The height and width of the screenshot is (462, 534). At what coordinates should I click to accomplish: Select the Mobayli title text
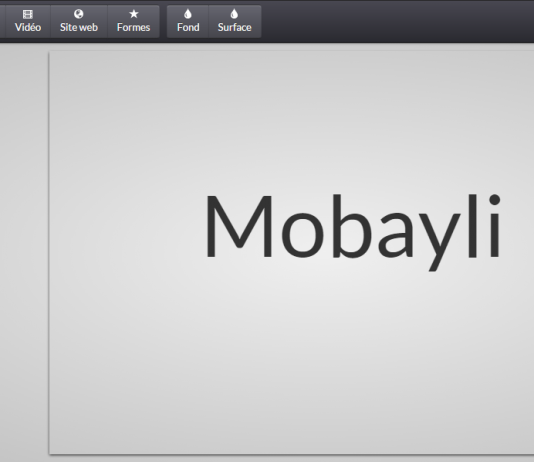coord(353,232)
